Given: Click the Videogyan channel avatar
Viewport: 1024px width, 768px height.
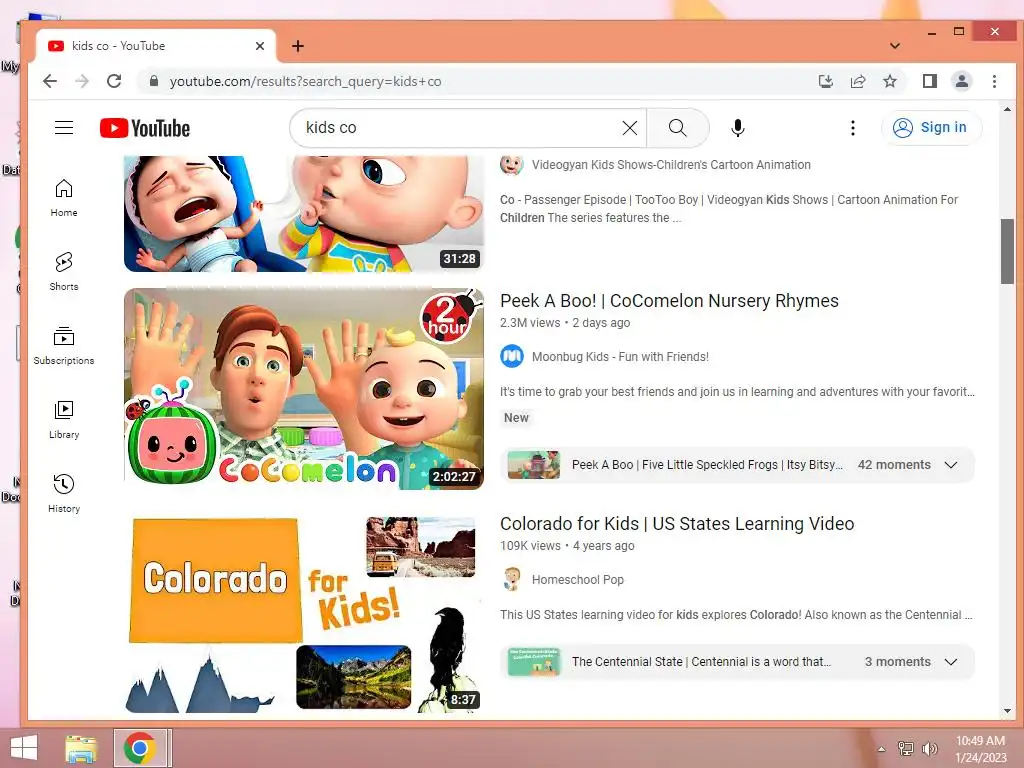Looking at the screenshot, I should [511, 164].
